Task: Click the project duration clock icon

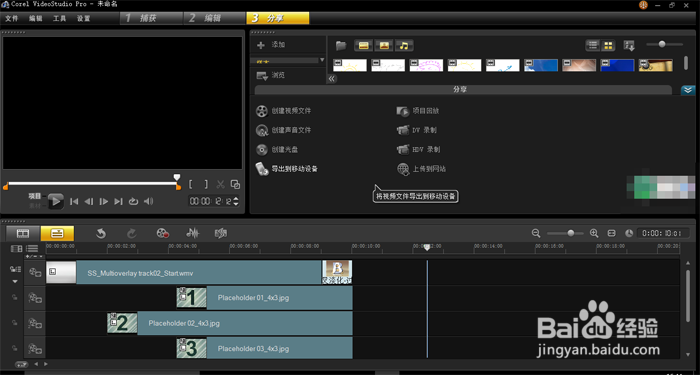Action: 629,233
